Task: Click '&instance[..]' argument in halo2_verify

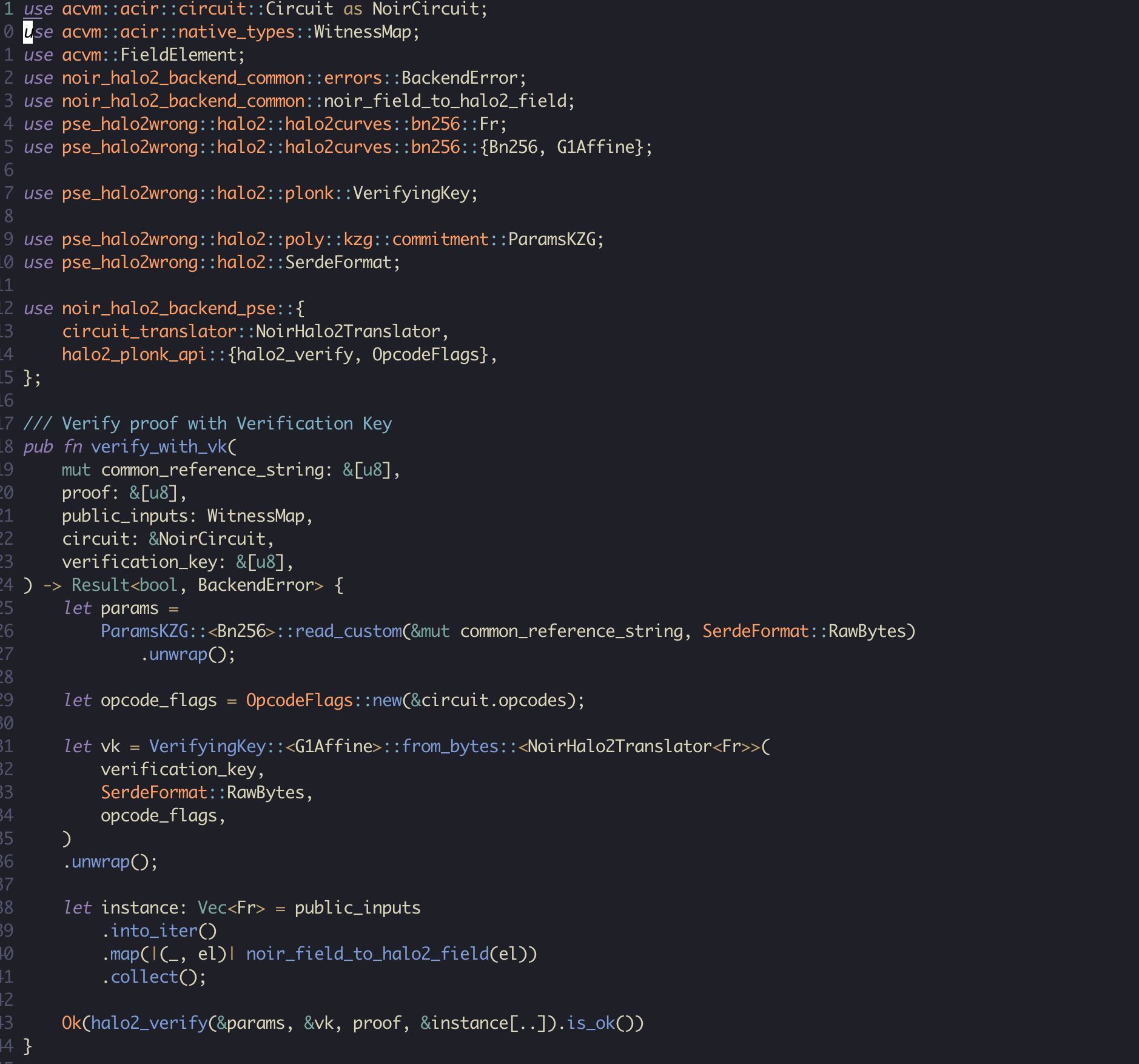Action: point(484,1023)
